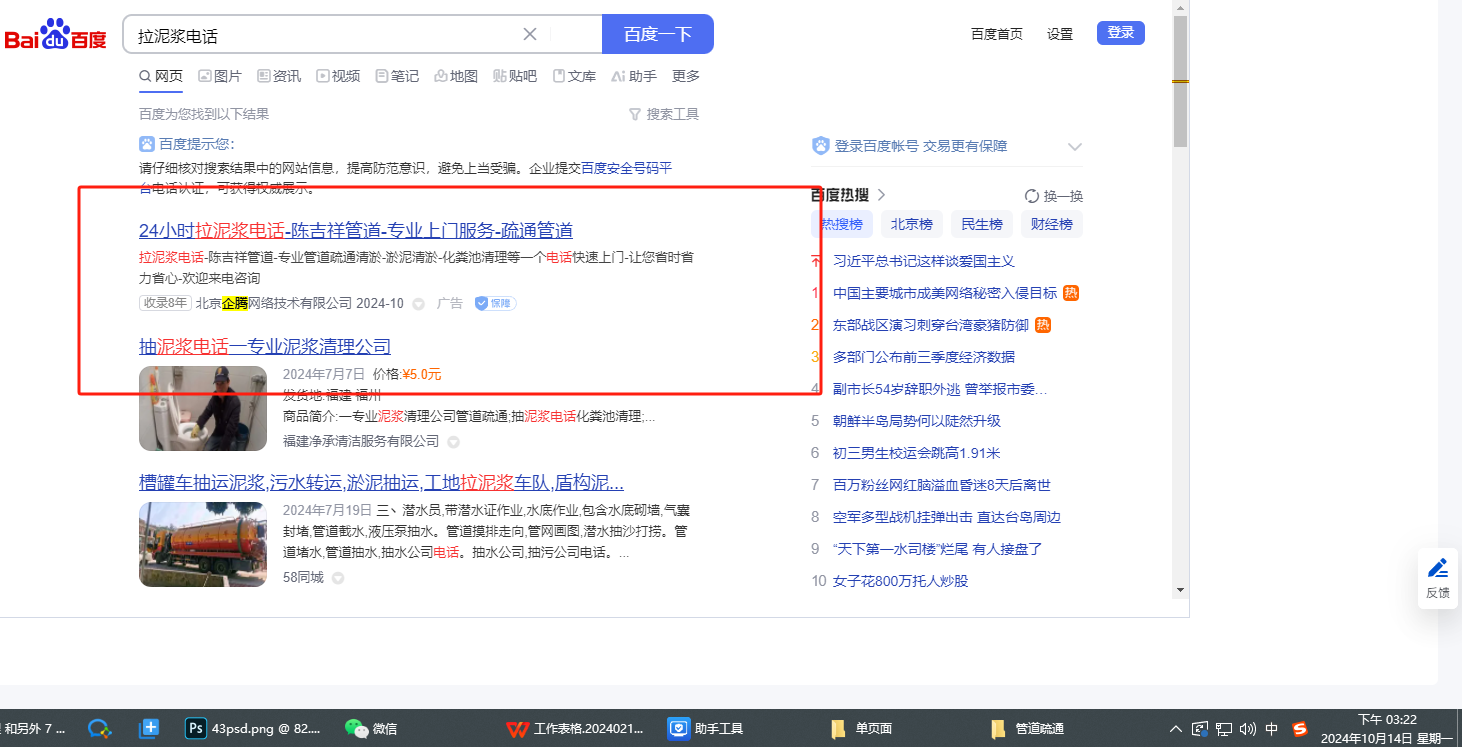Expand the arrow next to 58同城 source

pyautogui.click(x=338, y=578)
